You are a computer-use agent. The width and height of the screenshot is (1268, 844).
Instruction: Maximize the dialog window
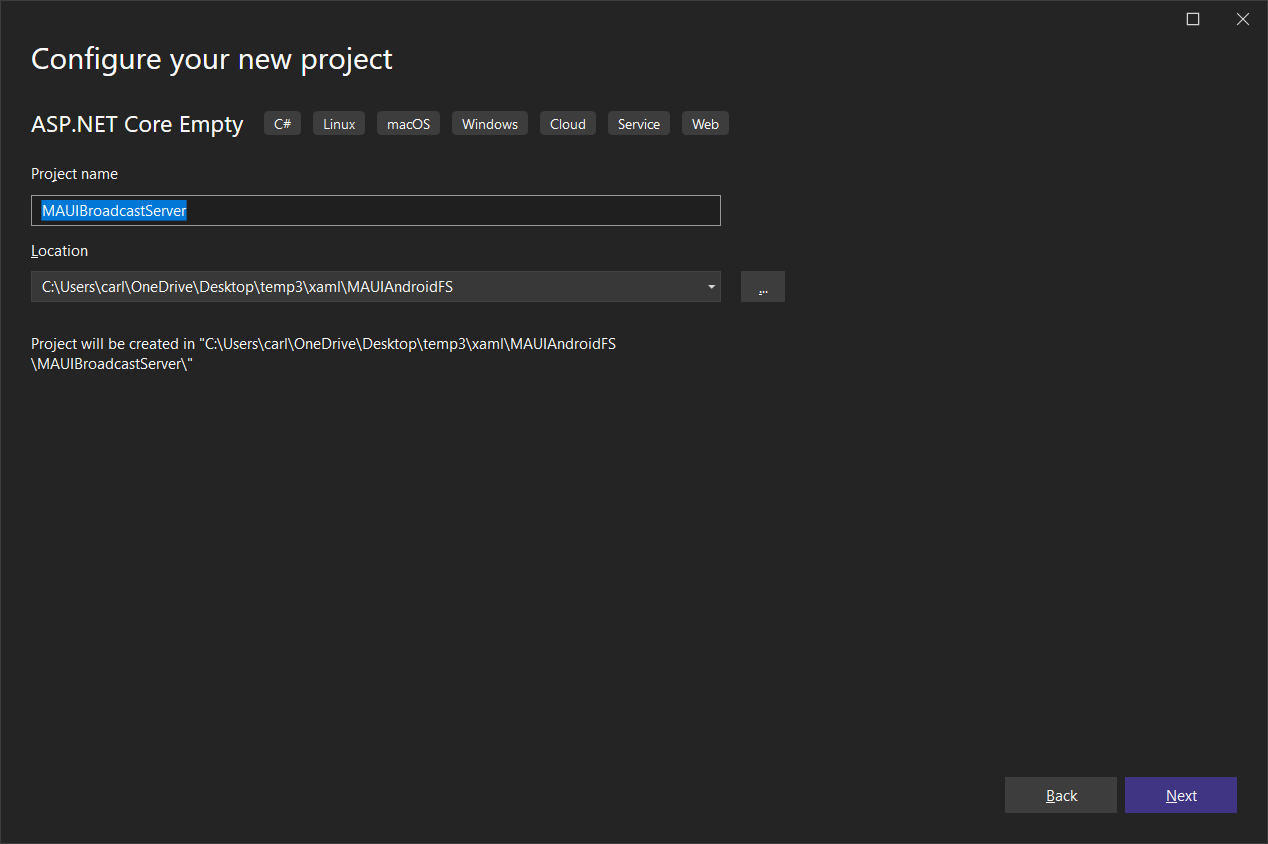[1193, 19]
